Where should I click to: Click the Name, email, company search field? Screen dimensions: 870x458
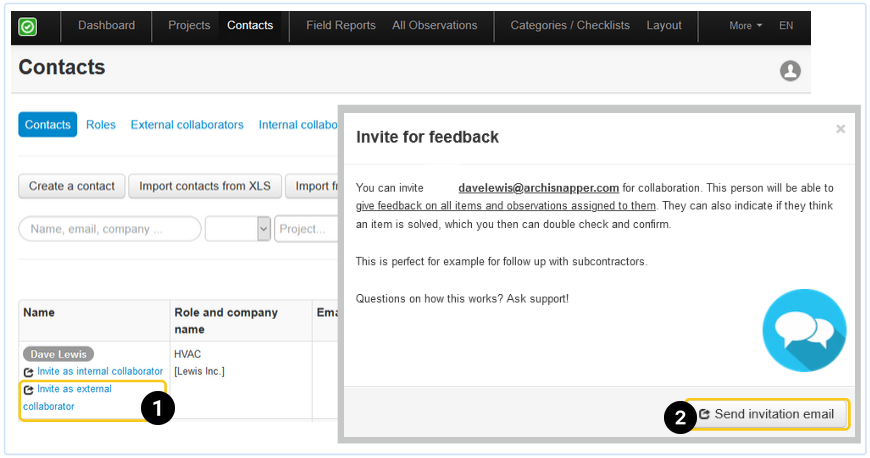click(x=110, y=229)
